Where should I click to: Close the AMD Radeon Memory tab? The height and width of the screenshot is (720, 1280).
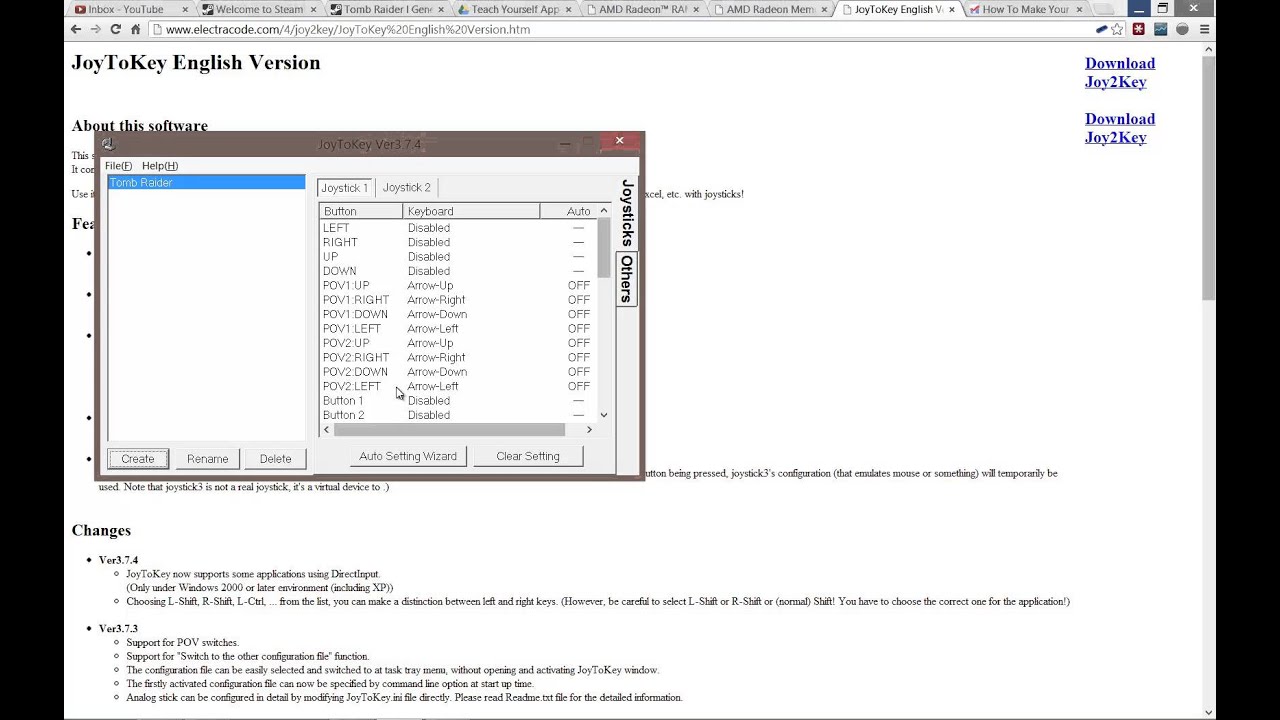click(x=823, y=9)
